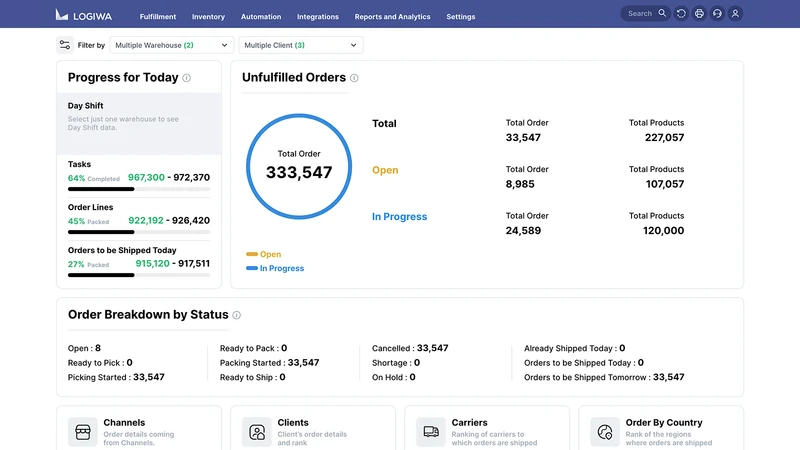
Task: Click the Shortage status entry
Action: click(396, 363)
